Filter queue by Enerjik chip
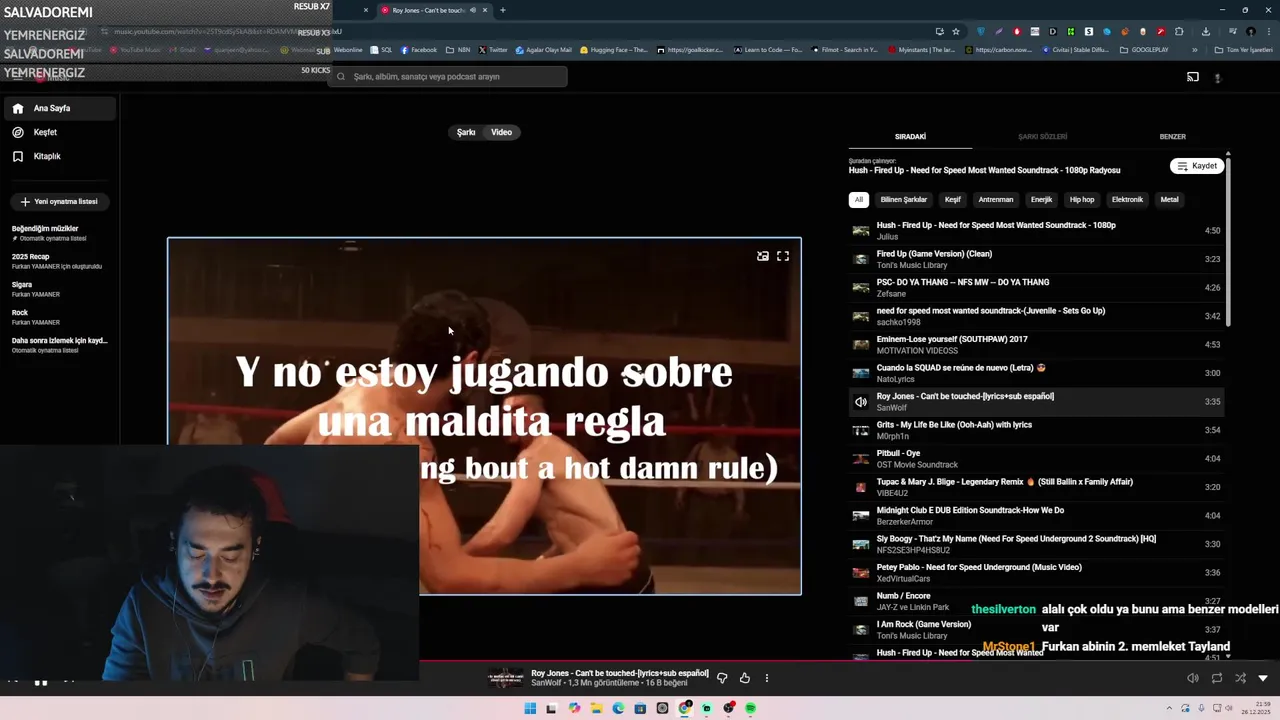The image size is (1280, 720). click(1041, 199)
